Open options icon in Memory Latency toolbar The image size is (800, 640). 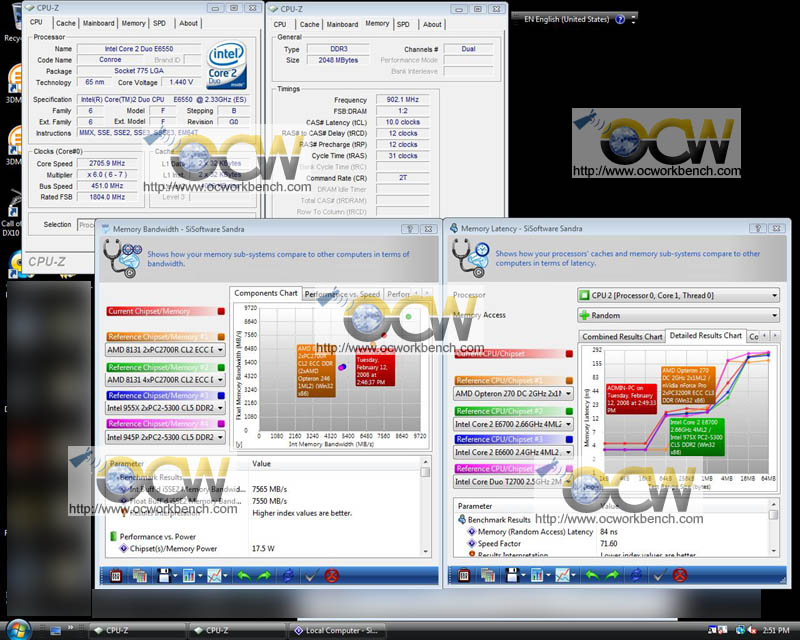point(464,576)
